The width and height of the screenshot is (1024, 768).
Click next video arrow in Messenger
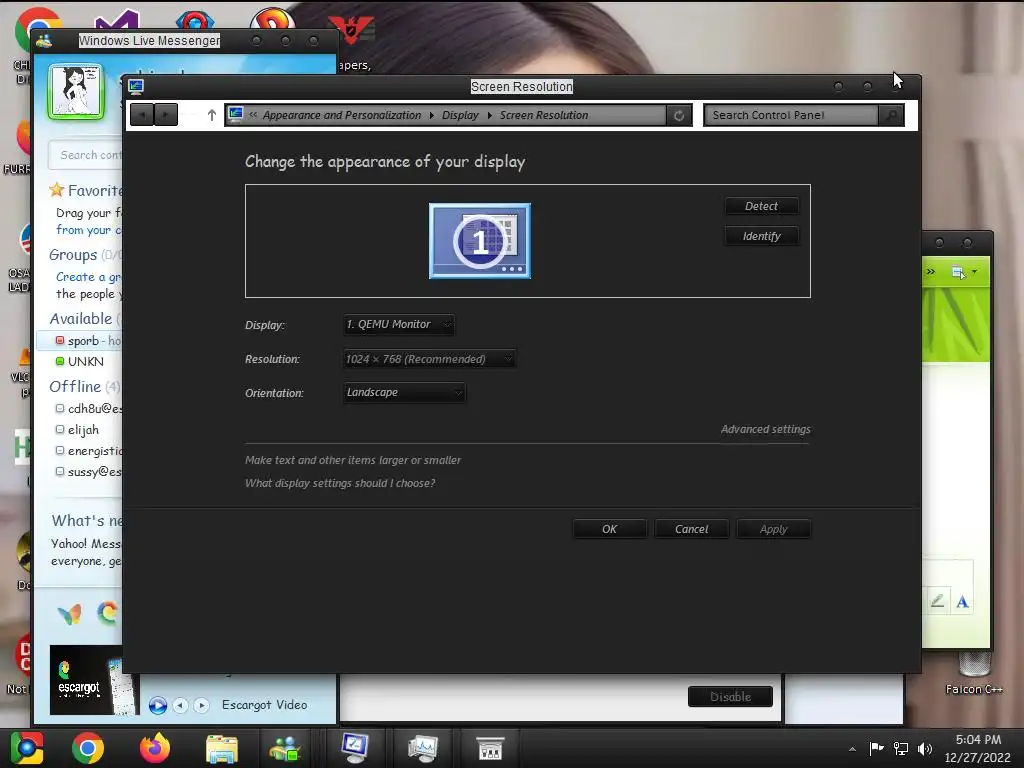click(x=202, y=705)
